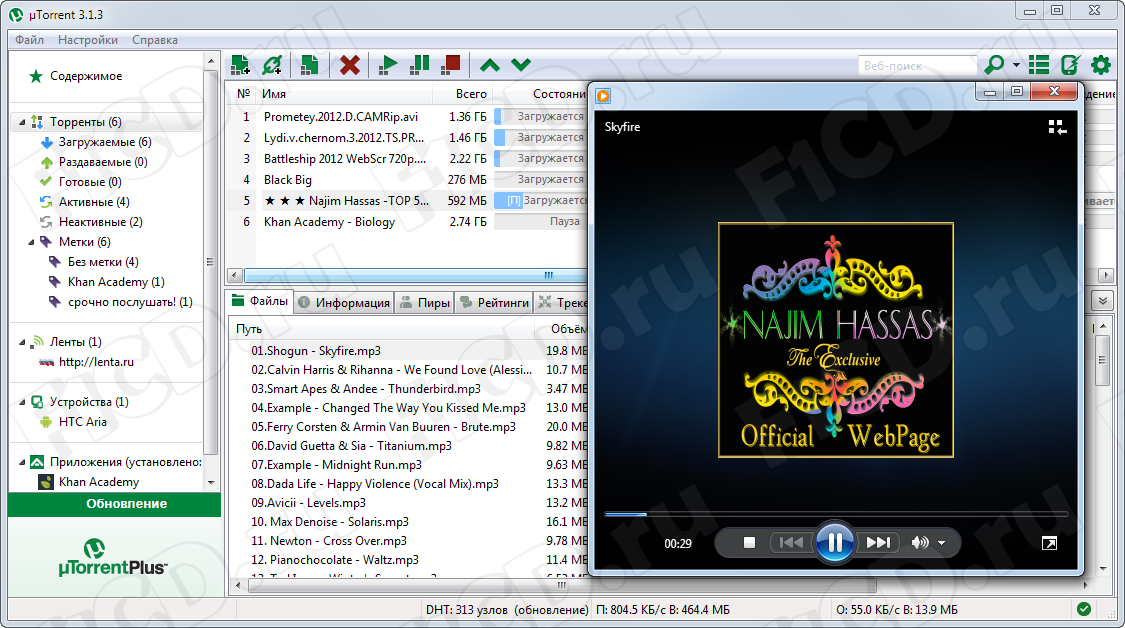Open the Настройки menu
Viewport: 1125px width, 628px height.
88,40
